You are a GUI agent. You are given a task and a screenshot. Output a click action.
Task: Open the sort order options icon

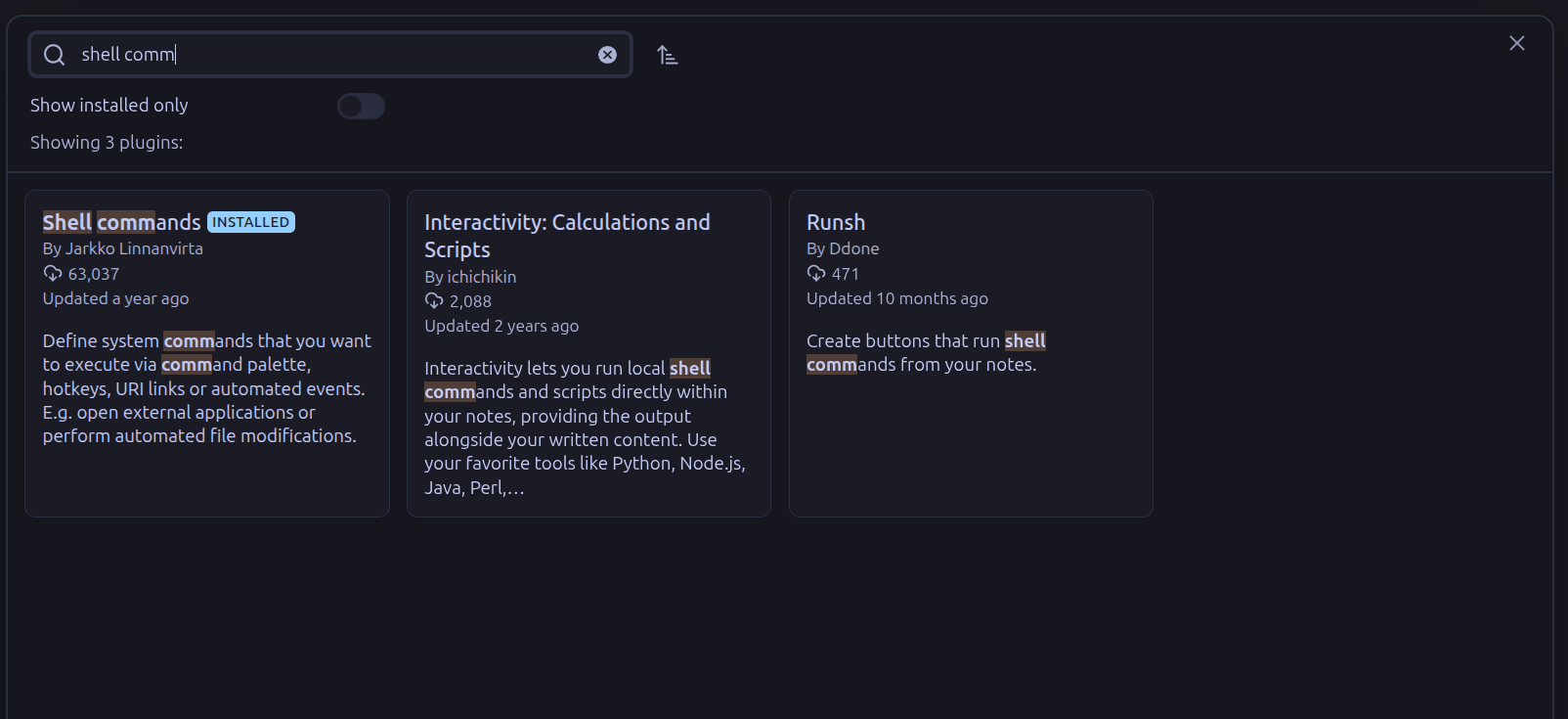point(668,55)
